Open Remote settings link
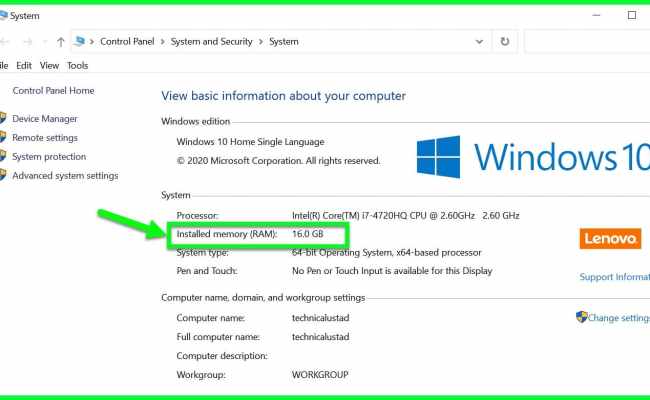The height and width of the screenshot is (400, 650). pos(45,138)
